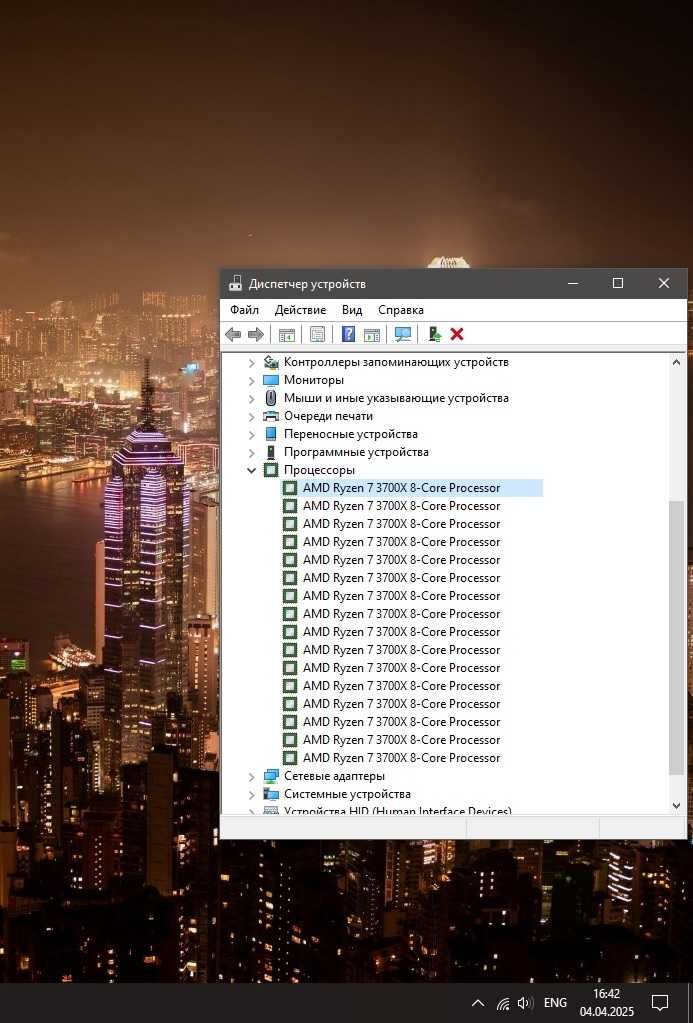
Task: Click the Системные устройства category icon
Action: point(271,794)
